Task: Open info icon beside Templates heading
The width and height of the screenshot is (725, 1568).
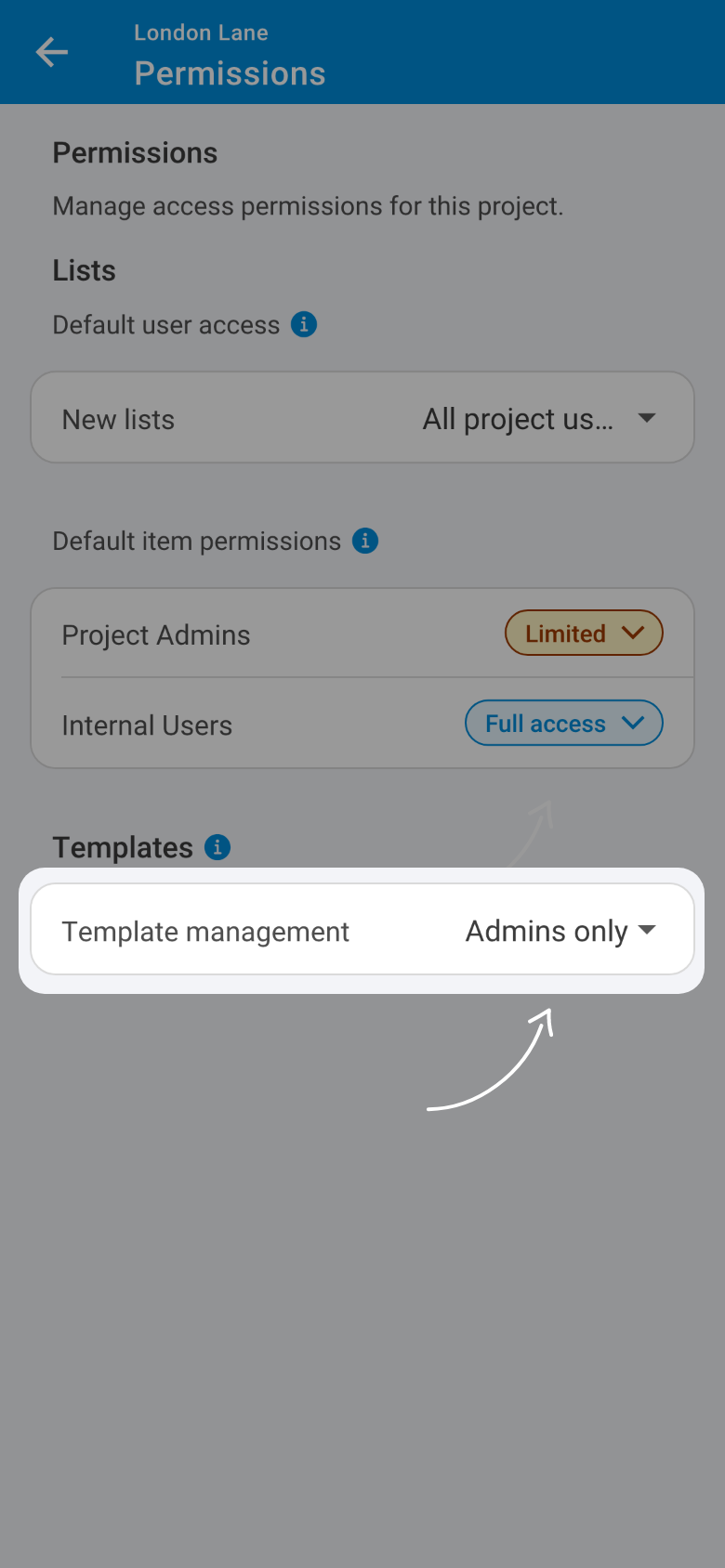Action: tap(217, 847)
